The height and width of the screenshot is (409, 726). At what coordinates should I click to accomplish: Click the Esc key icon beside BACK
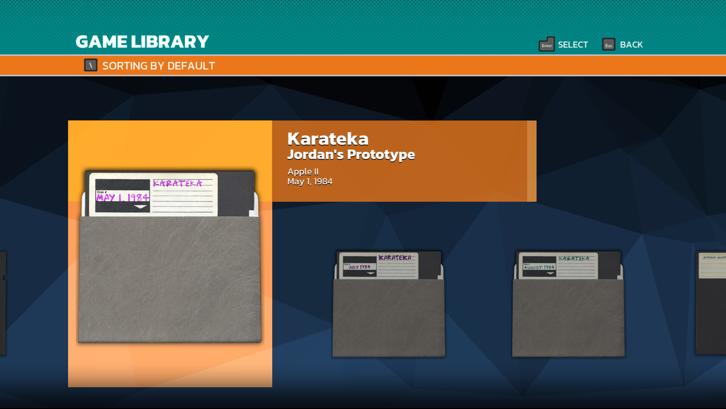(608, 44)
